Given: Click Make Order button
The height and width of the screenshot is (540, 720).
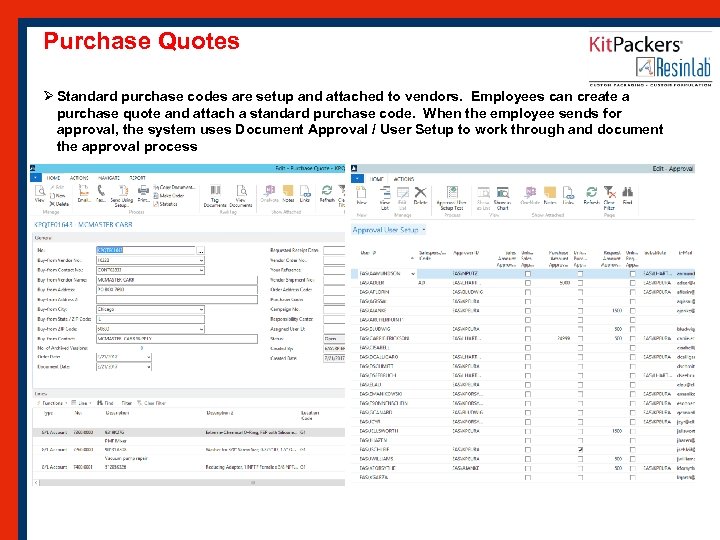Looking at the screenshot, I should pyautogui.click(x=169, y=196).
